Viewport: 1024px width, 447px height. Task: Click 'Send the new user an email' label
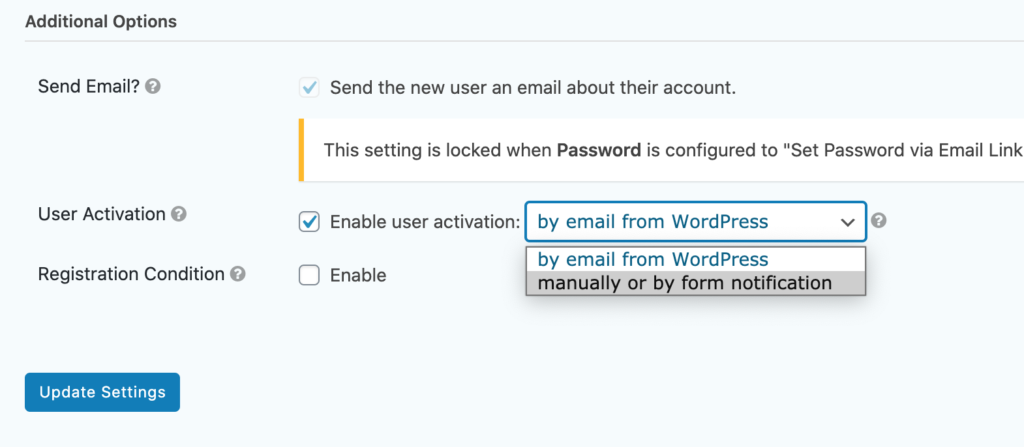(533, 88)
